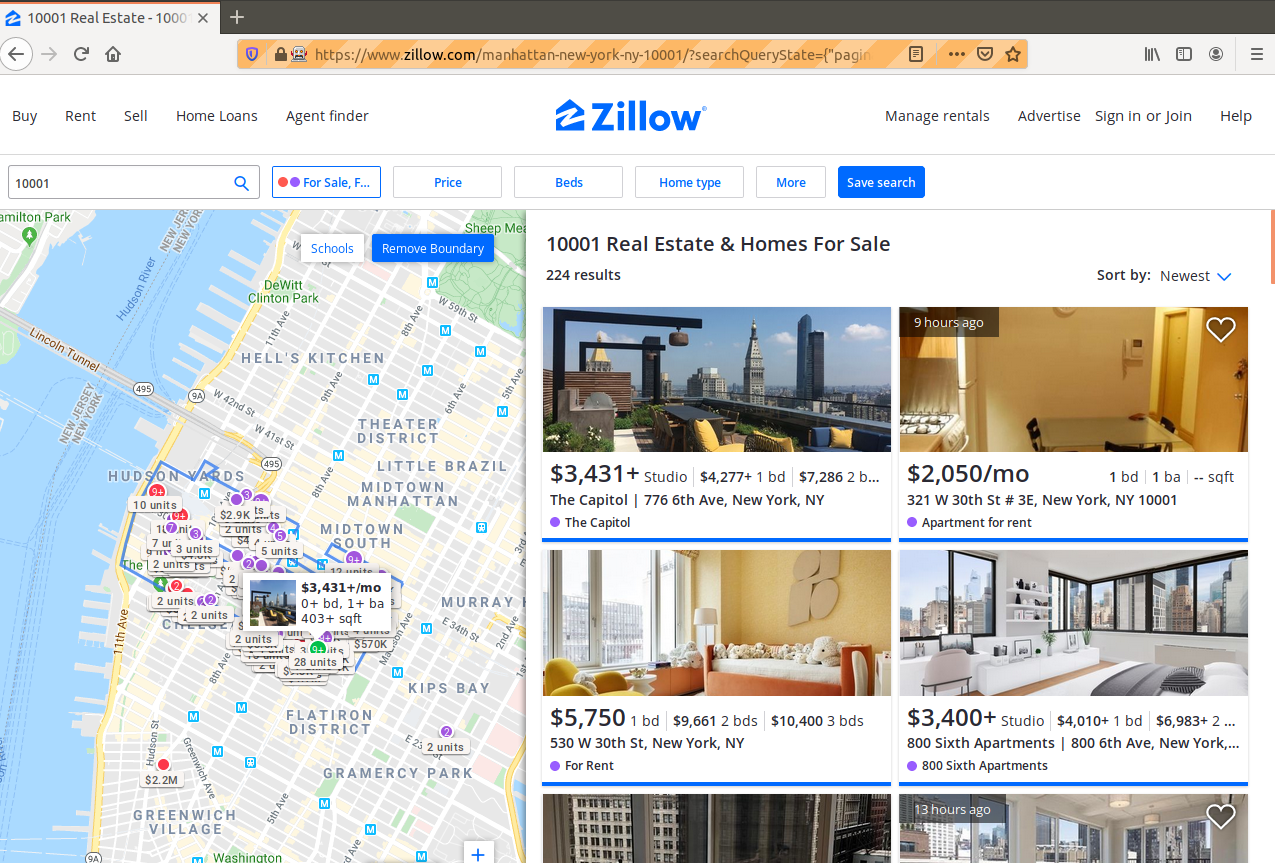Viewport: 1275px width, 863px height.
Task: Click the search magnifier icon
Action: coord(241,183)
